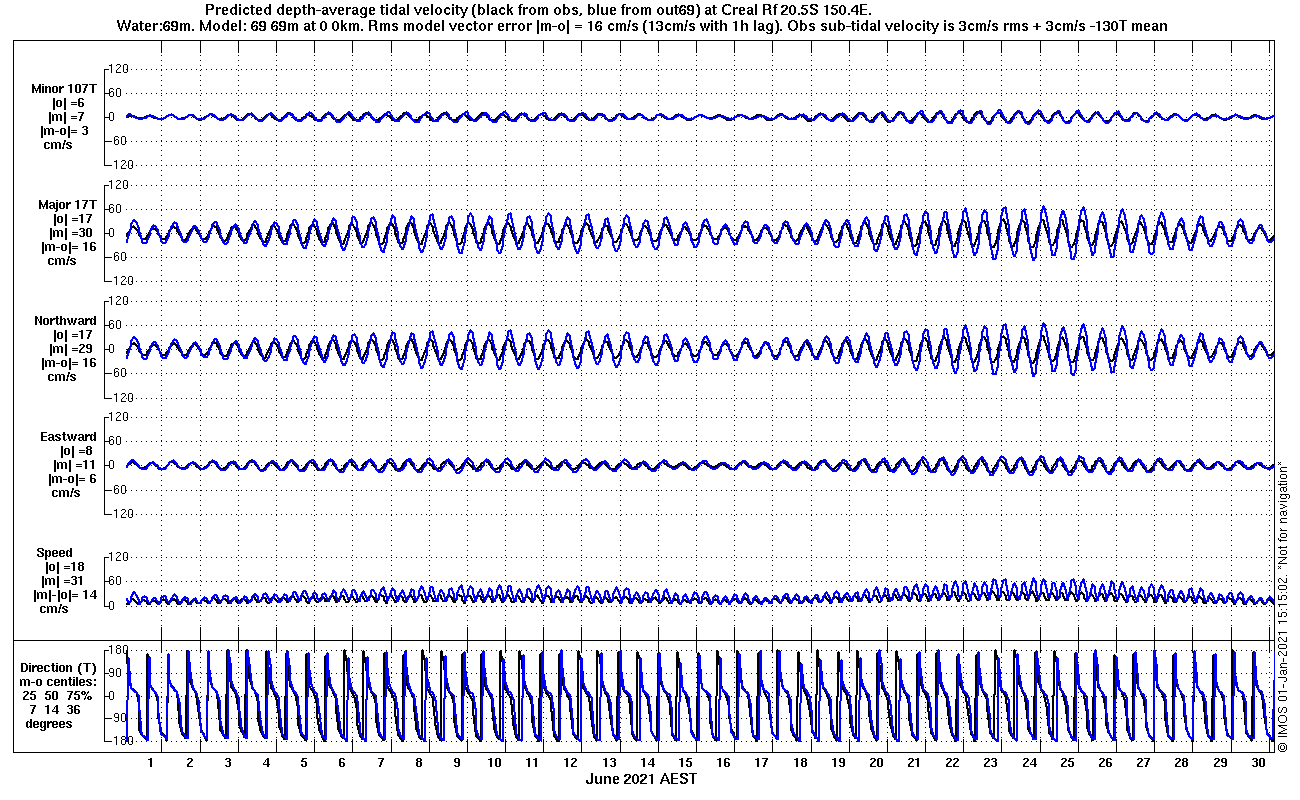Click the "Minor 107T" panel label
The width and height of the screenshot is (1300, 800).
point(65,88)
